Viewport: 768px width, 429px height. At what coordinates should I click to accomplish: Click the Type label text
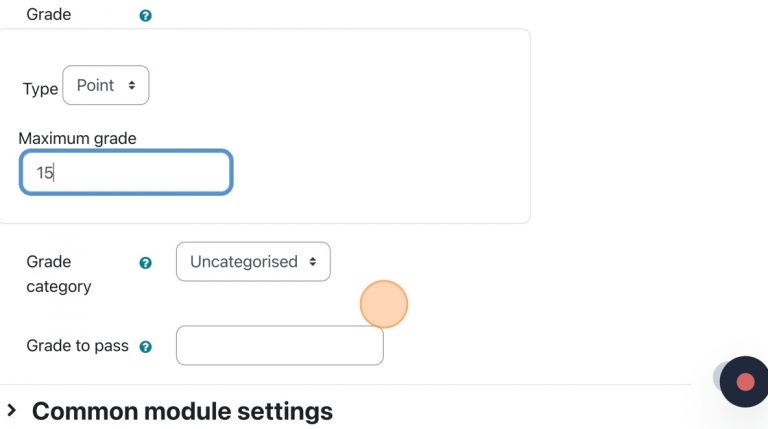pos(40,88)
